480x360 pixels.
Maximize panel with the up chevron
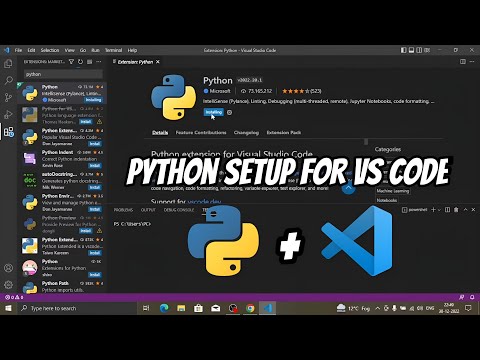point(465,210)
